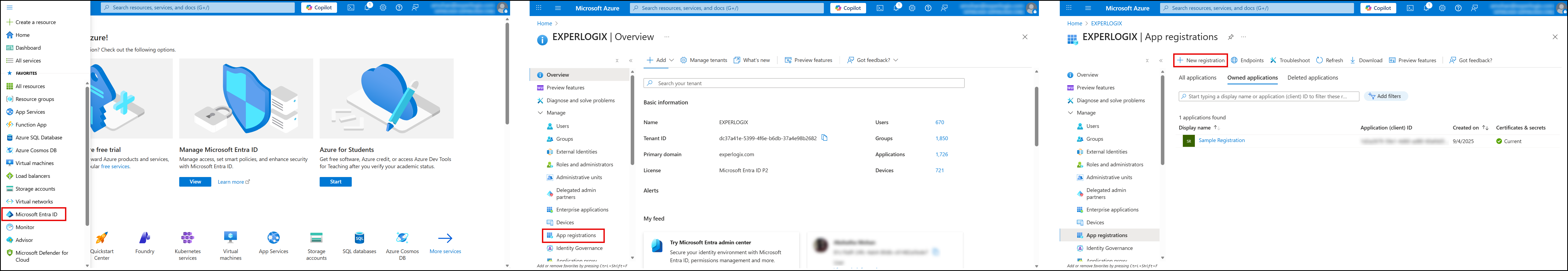Image resolution: width=1568 pixels, height=271 pixels.
Task: Click the Home breadcrumb on the Overview page
Action: pyautogui.click(x=544, y=24)
